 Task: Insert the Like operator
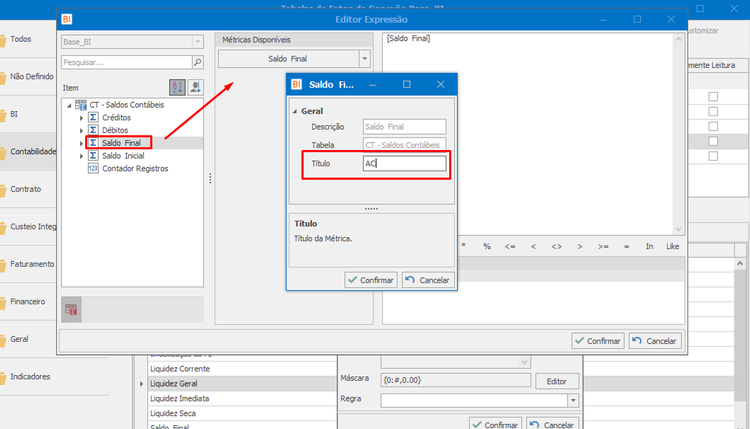pos(673,246)
